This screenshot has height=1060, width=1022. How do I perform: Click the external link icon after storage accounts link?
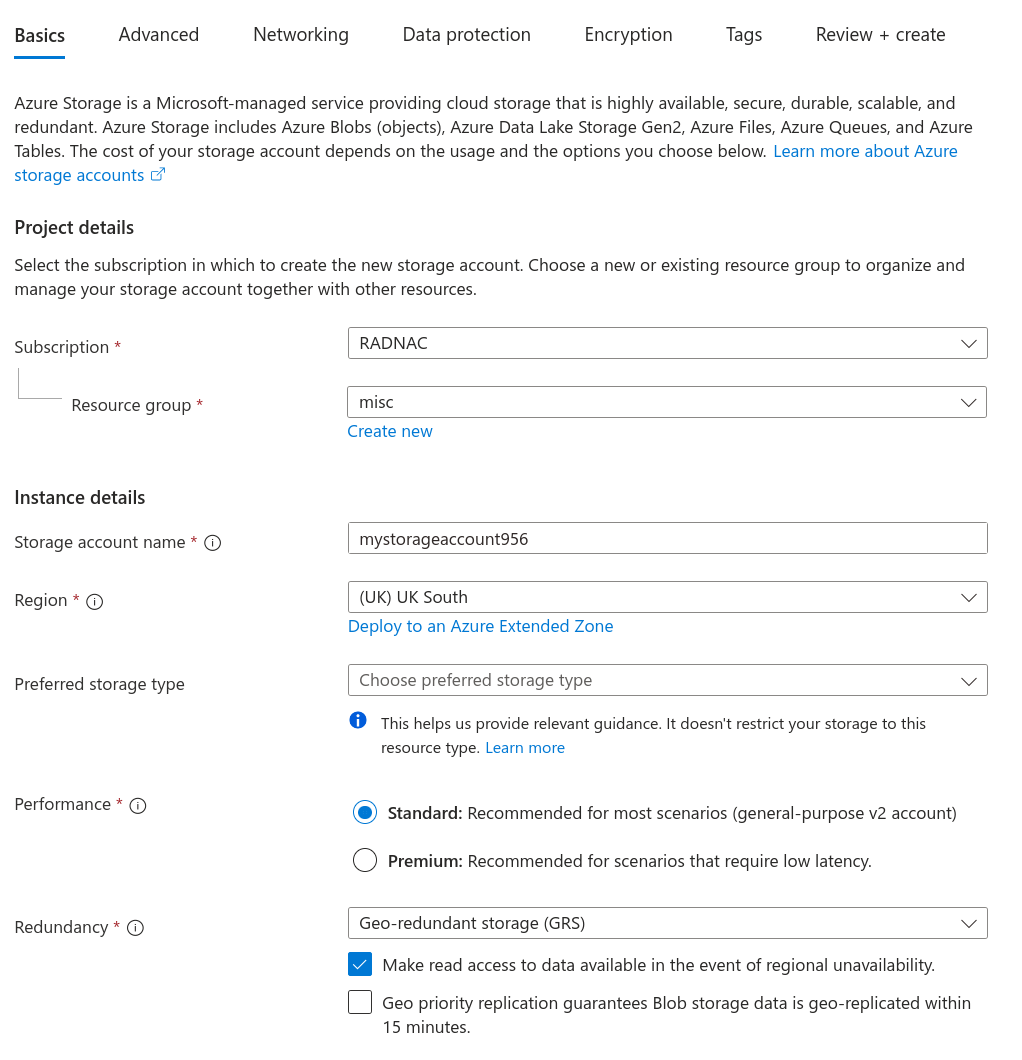(158, 173)
